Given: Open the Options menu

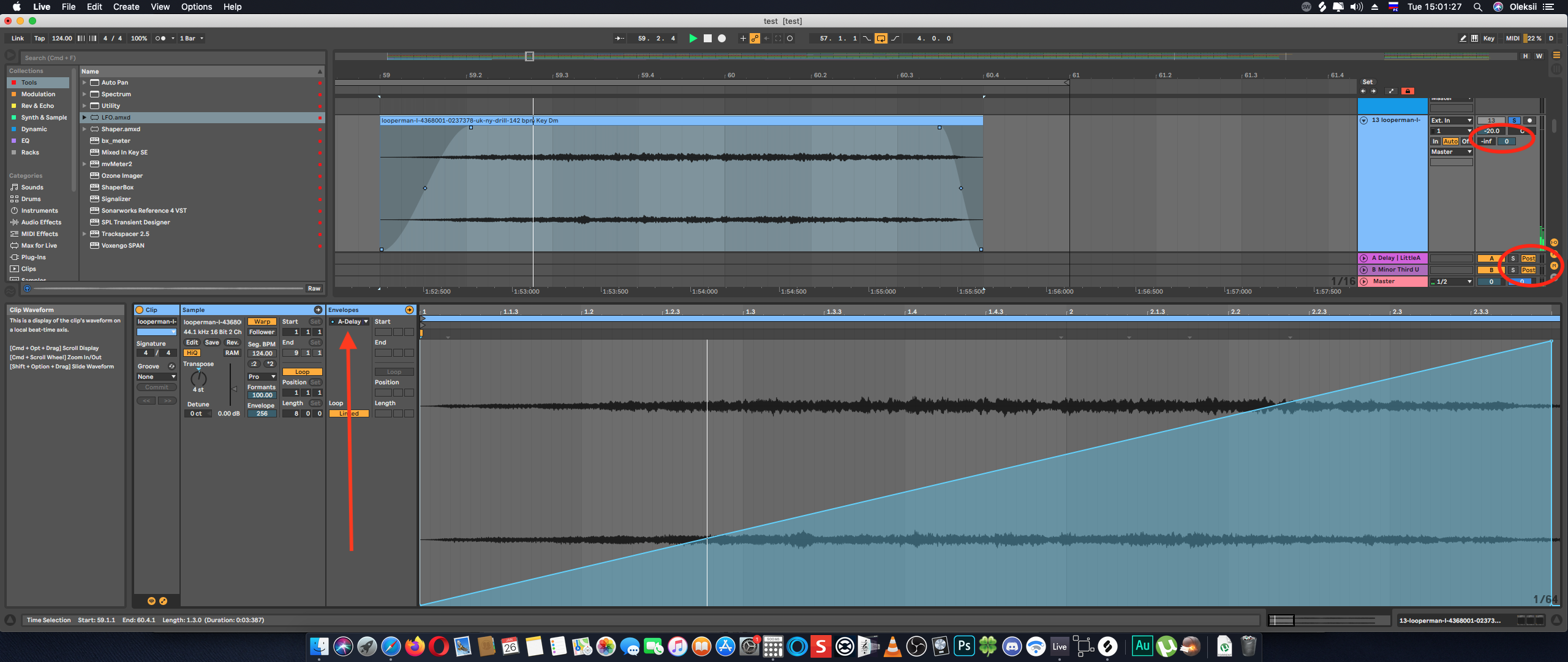Looking at the screenshot, I should point(196,7).
